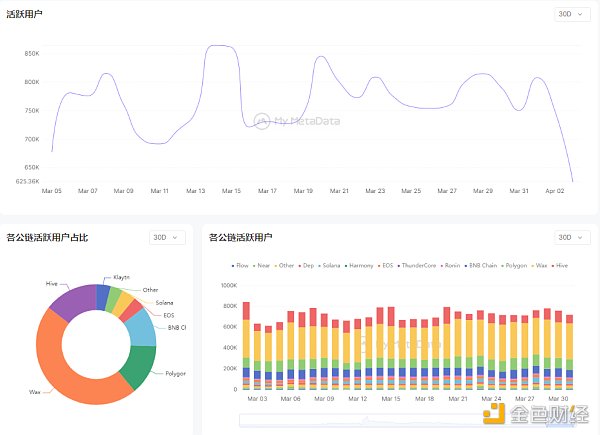Screen dimensions: 600x435
Task: Open the 30D dropdown for 活跃用户 chart
Action: [x=572, y=14]
